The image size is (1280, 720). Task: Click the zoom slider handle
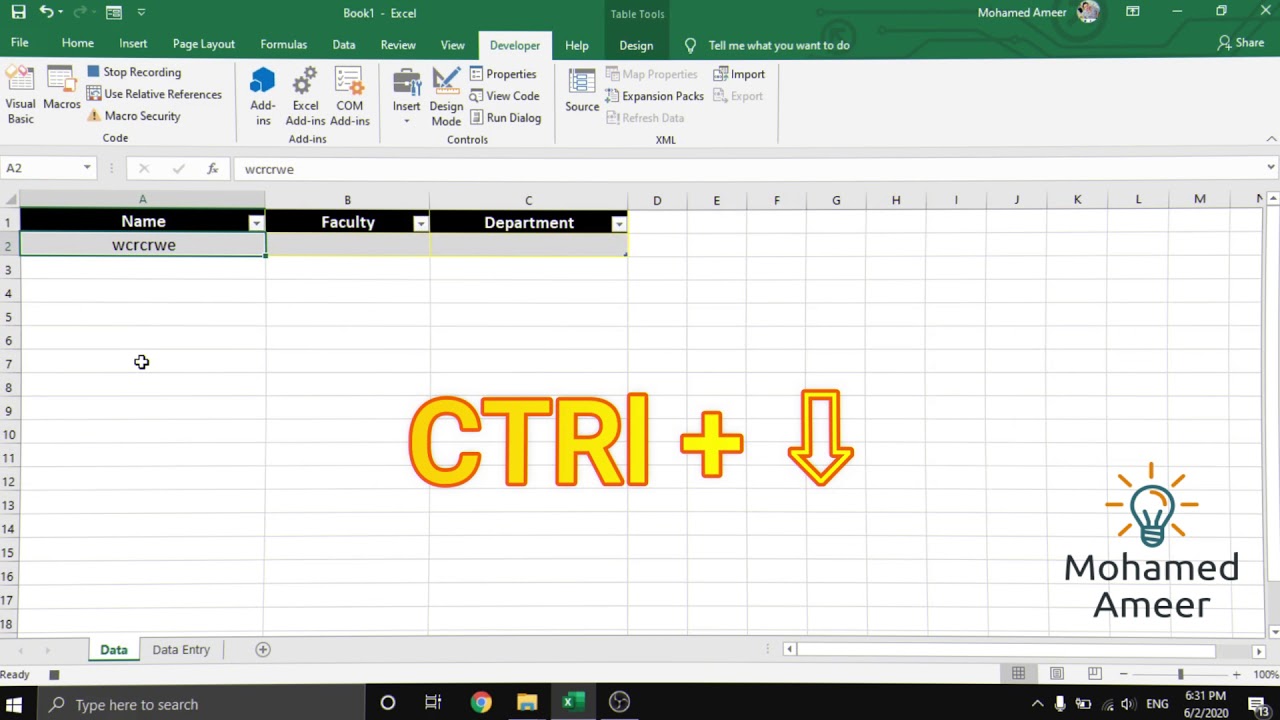click(1180, 675)
